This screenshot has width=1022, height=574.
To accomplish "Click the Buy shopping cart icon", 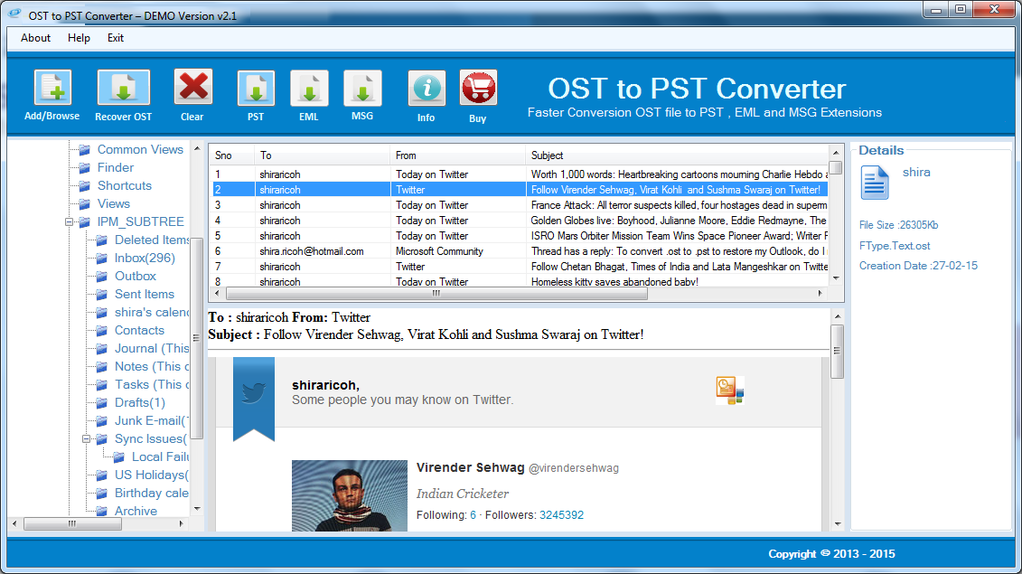I will 478,88.
